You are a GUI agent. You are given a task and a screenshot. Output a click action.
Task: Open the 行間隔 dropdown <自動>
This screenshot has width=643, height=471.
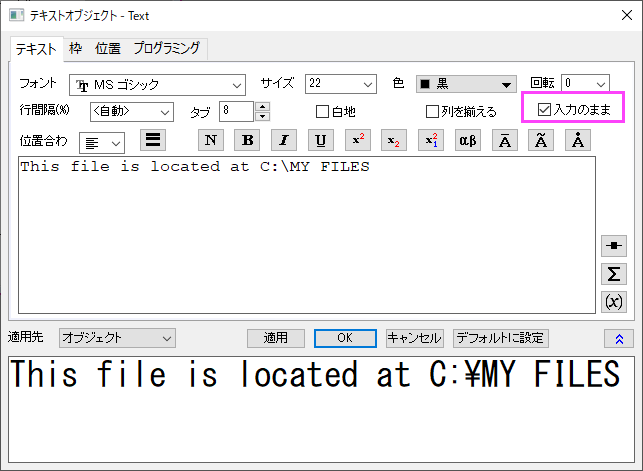point(132,112)
